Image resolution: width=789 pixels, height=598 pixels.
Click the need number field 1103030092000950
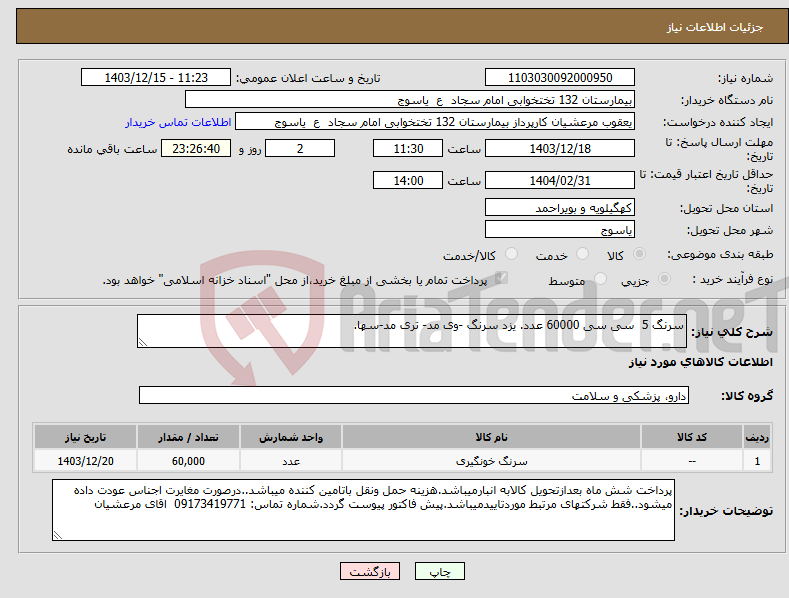pyautogui.click(x=560, y=78)
